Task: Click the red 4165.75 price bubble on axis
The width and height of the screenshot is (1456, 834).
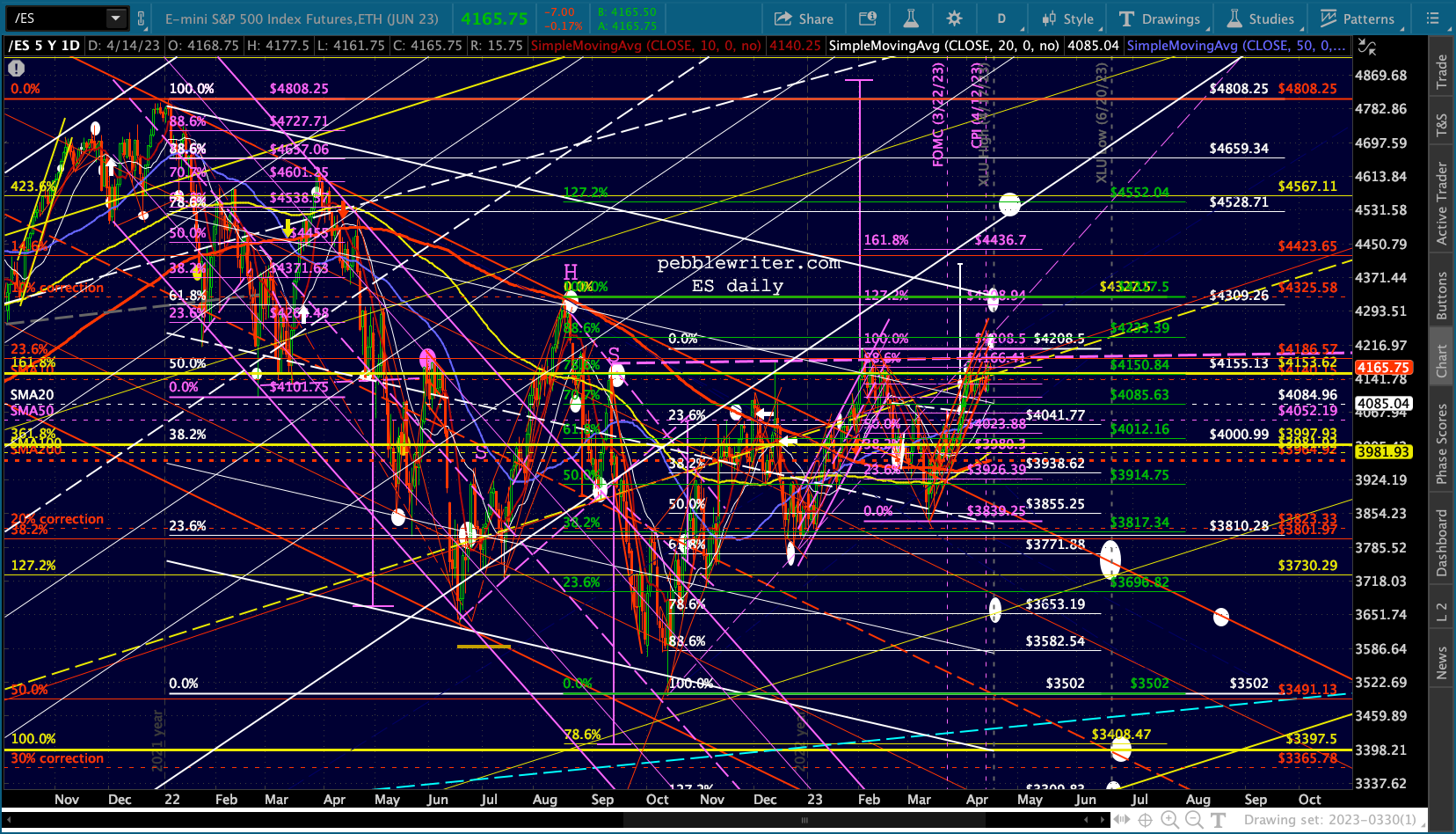Action: point(1384,368)
